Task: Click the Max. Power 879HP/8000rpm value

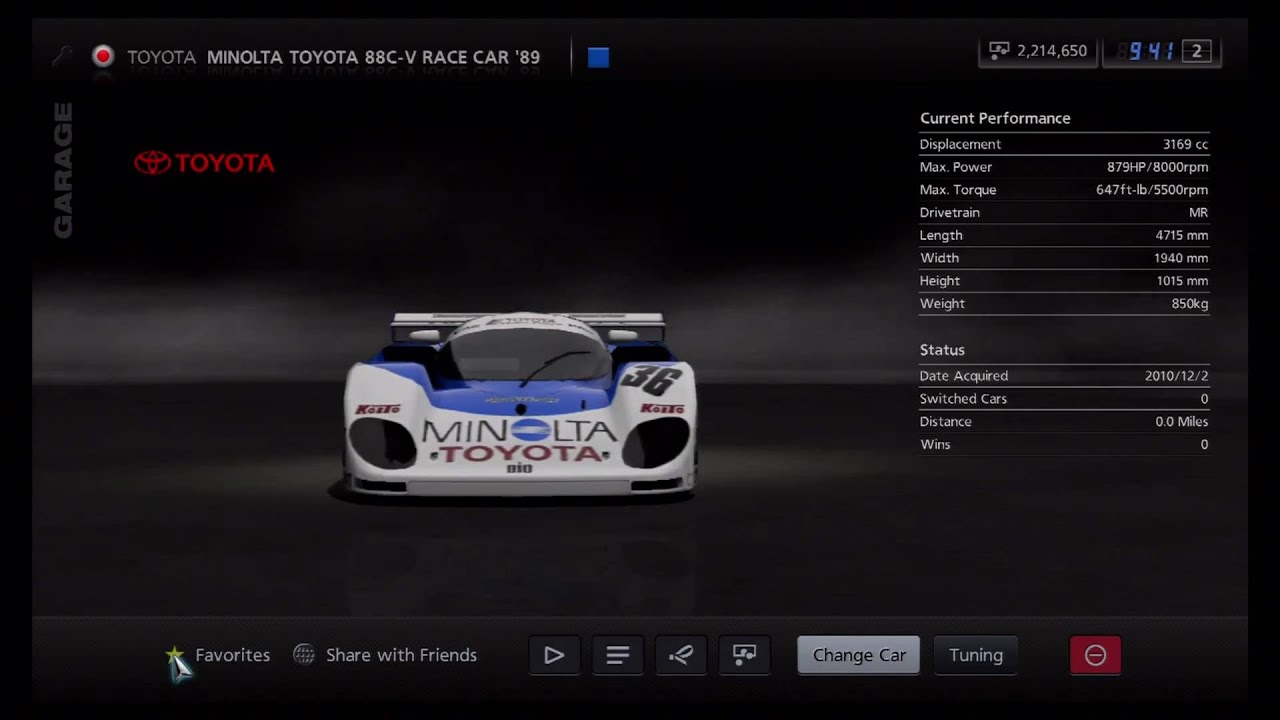Action: click(x=1157, y=167)
